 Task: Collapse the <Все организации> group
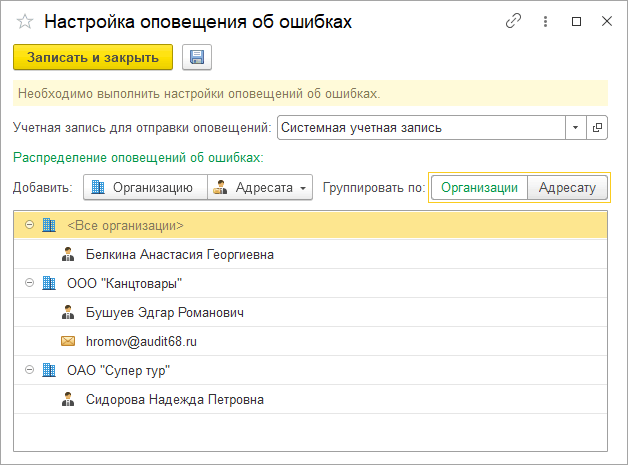pos(29,225)
